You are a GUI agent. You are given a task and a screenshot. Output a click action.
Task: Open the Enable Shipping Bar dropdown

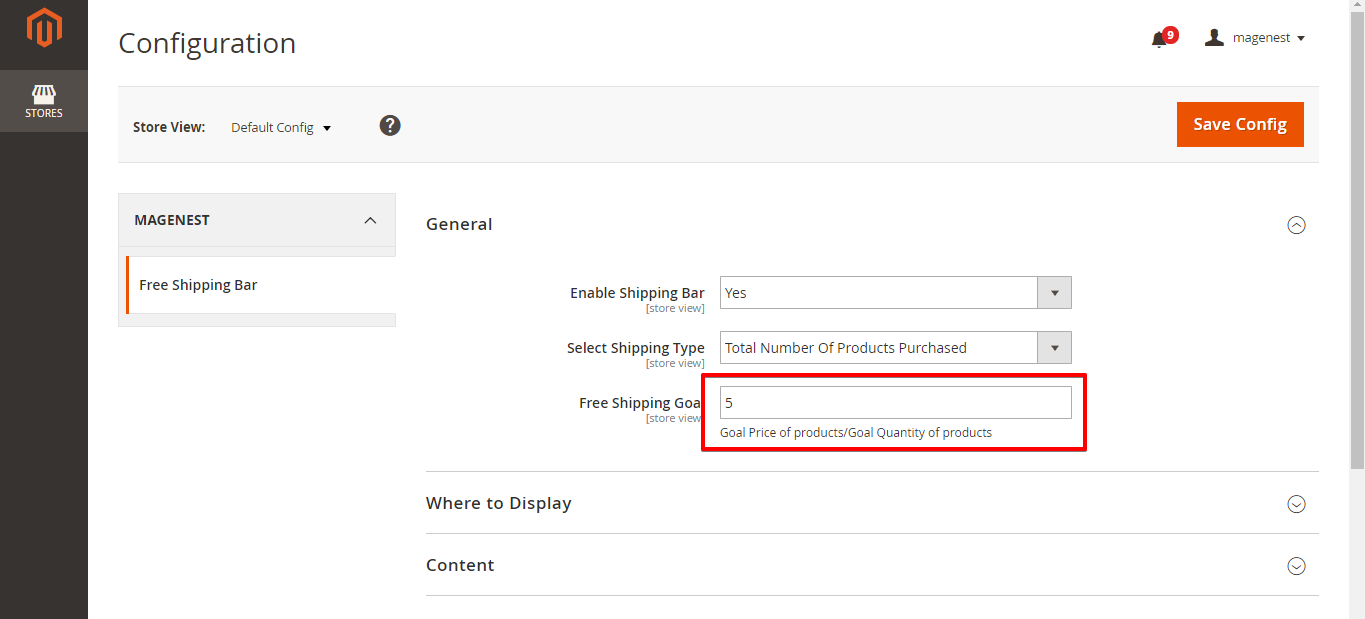click(895, 293)
